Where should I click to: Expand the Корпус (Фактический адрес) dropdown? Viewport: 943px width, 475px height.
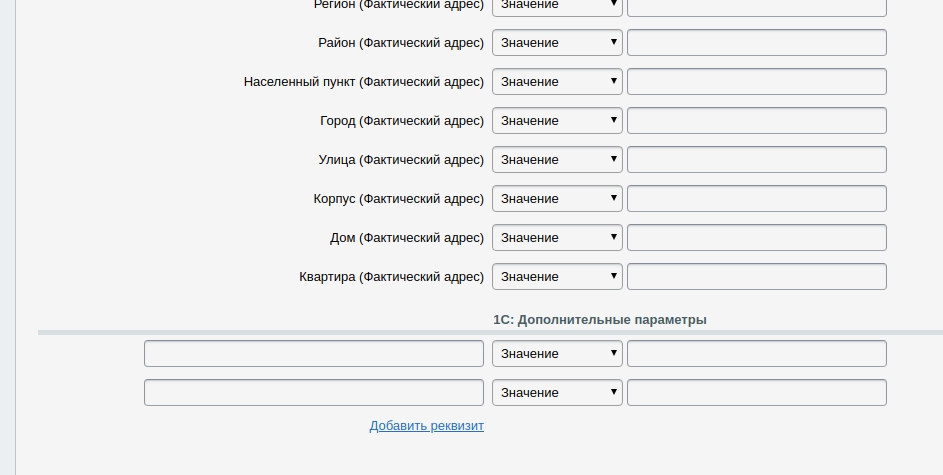pos(557,199)
